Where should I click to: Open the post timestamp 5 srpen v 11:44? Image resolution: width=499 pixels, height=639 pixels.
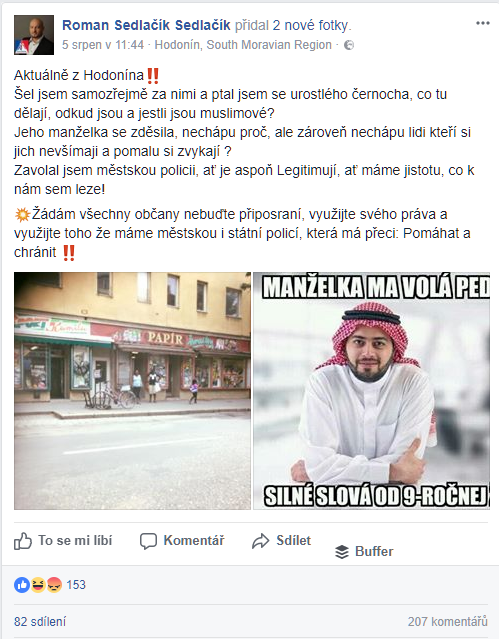click(103, 45)
